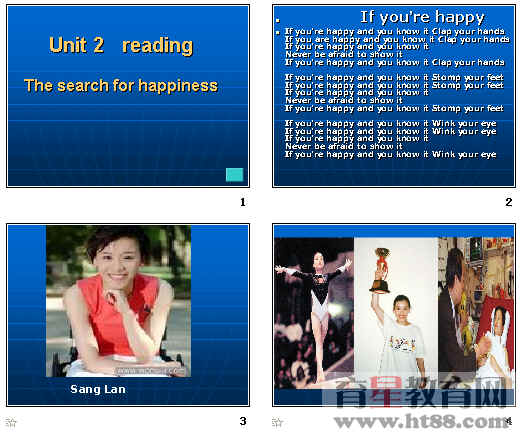
Task: Select the slide with three gymnast photos
Action: tap(394, 315)
